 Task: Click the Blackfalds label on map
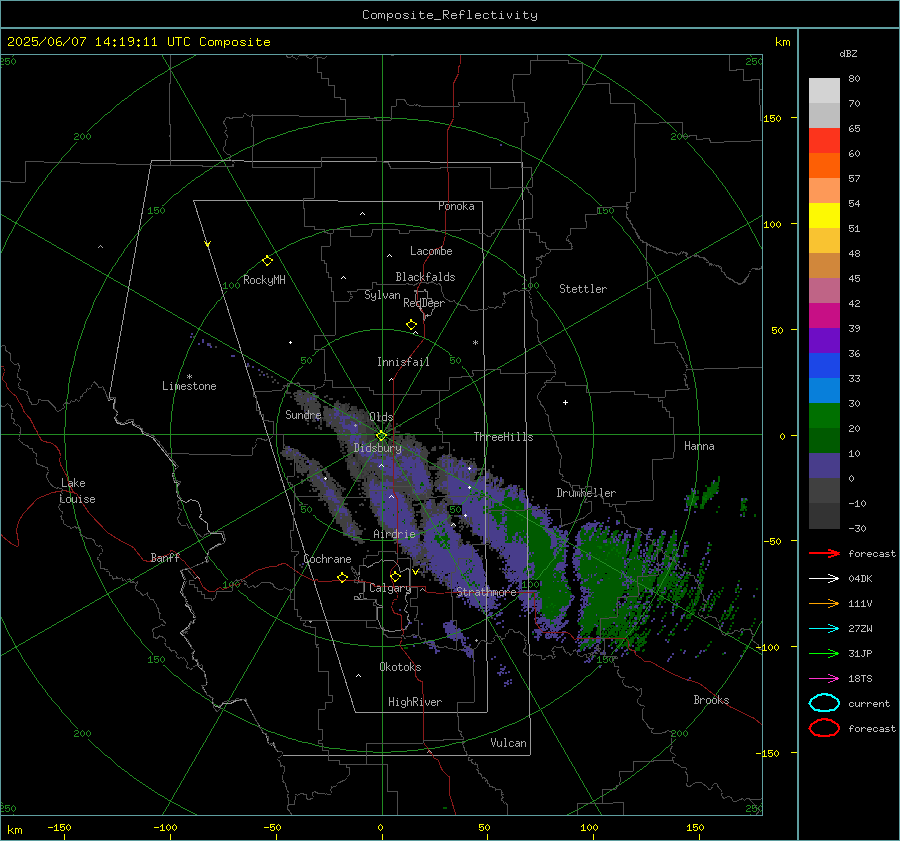coord(425,277)
